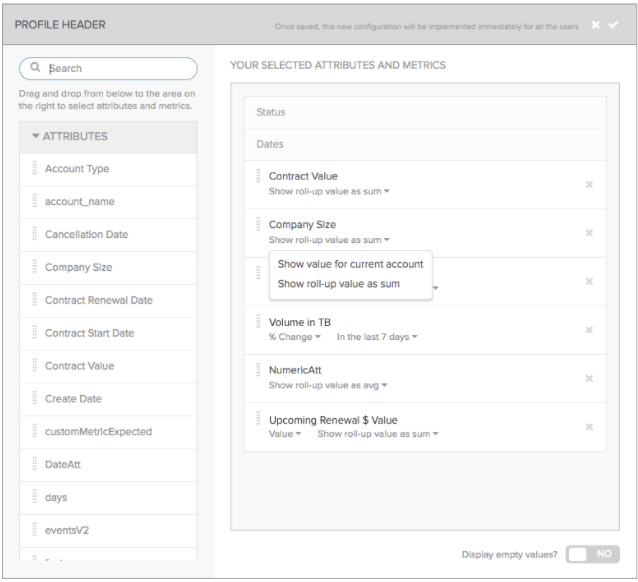Grab drag handle of account_name attribute
The height and width of the screenshot is (582, 638).
[35, 201]
